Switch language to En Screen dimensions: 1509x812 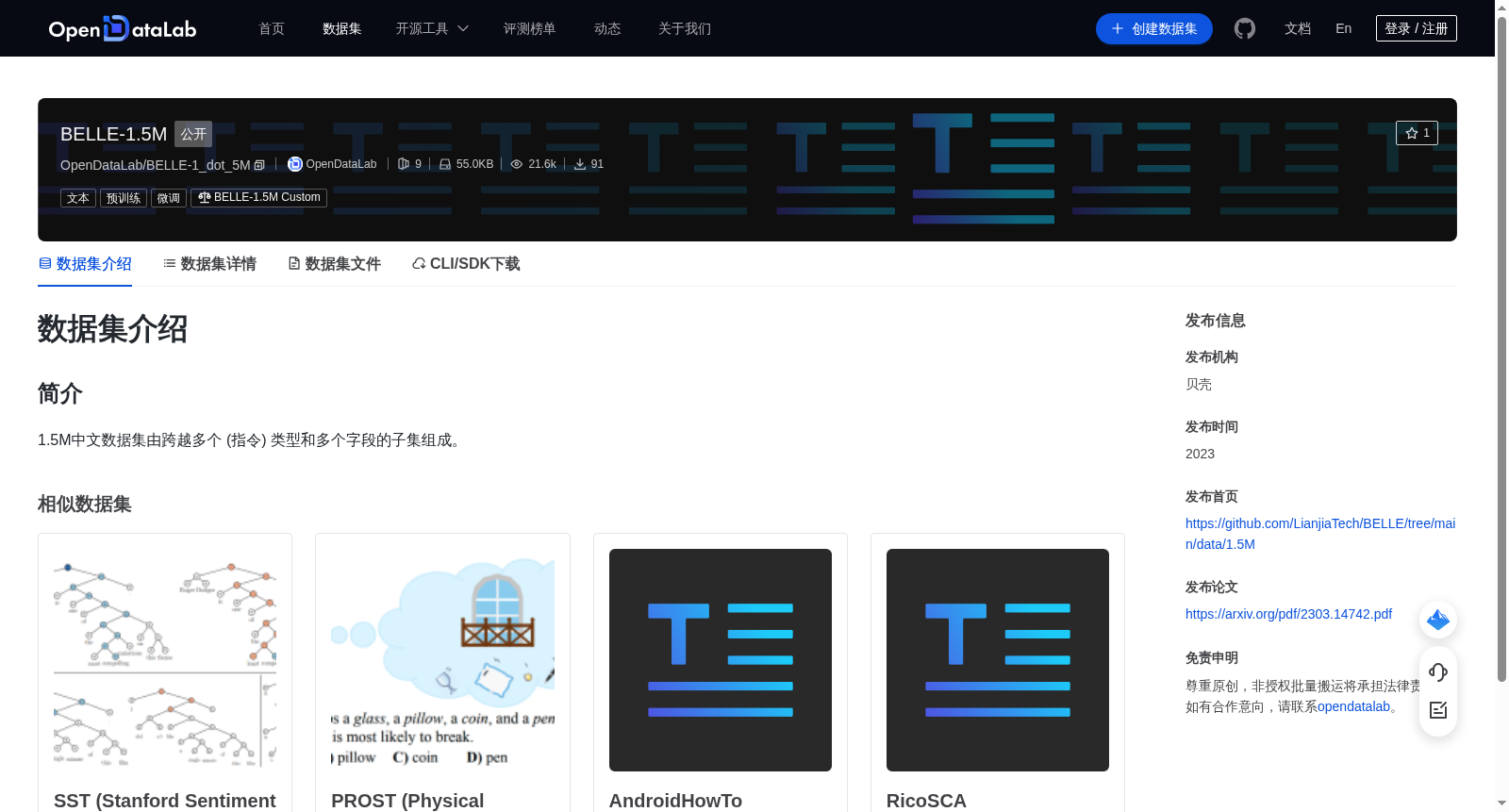1344,29
